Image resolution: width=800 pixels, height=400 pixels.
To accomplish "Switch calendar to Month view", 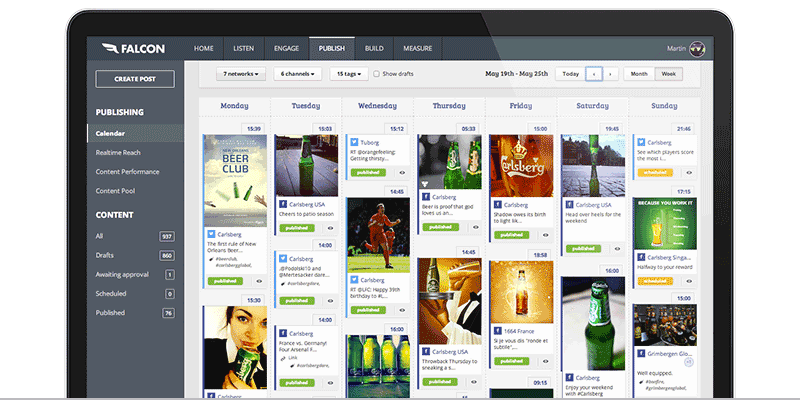I will pos(639,74).
